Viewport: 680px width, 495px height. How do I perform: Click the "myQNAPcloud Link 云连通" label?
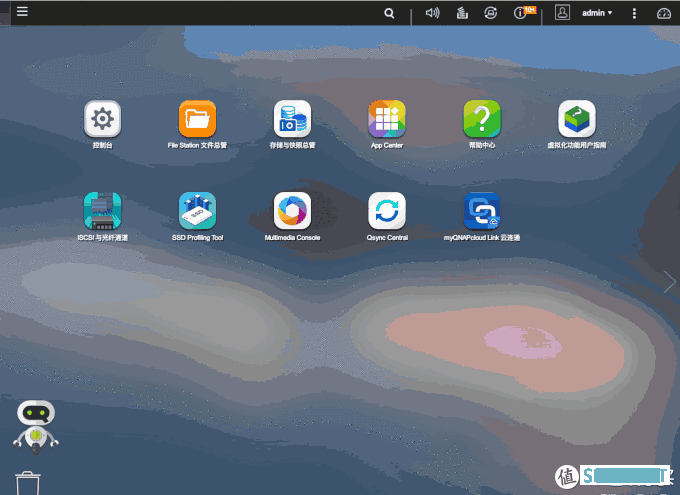(x=482, y=237)
